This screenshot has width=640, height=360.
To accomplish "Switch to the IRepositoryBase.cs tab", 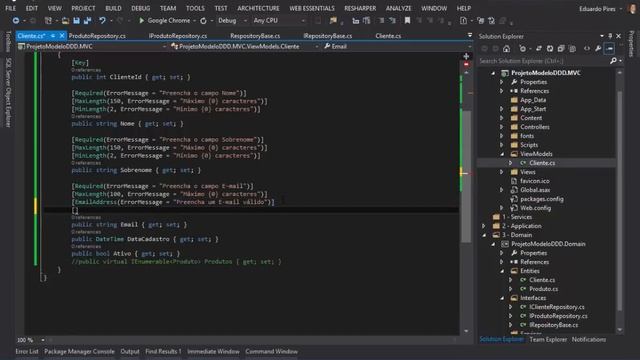I will pyautogui.click(x=328, y=36).
